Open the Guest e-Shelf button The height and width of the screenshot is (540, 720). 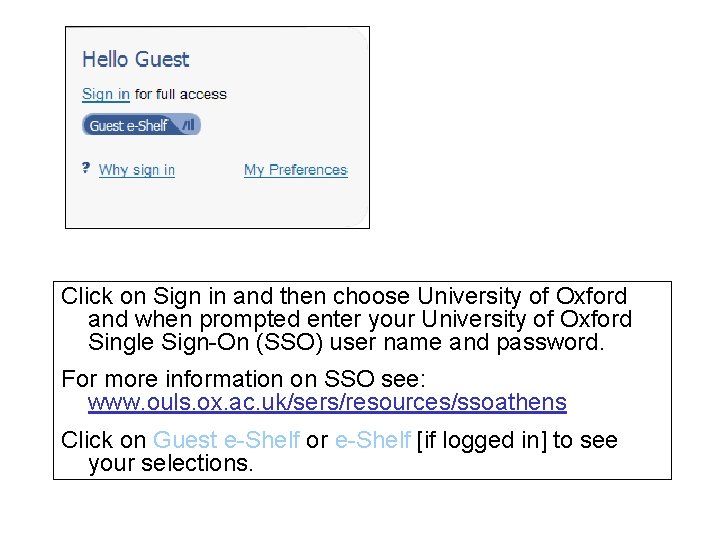130,125
